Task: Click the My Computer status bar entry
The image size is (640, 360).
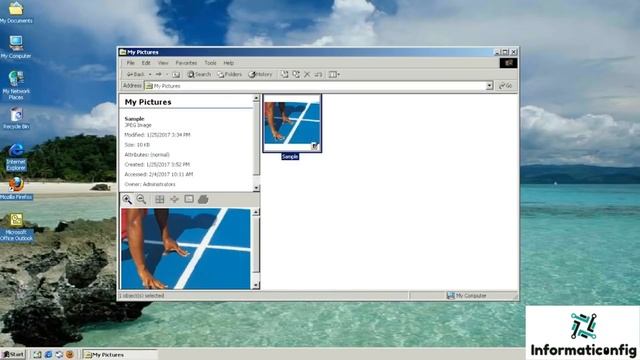Action: point(467,296)
